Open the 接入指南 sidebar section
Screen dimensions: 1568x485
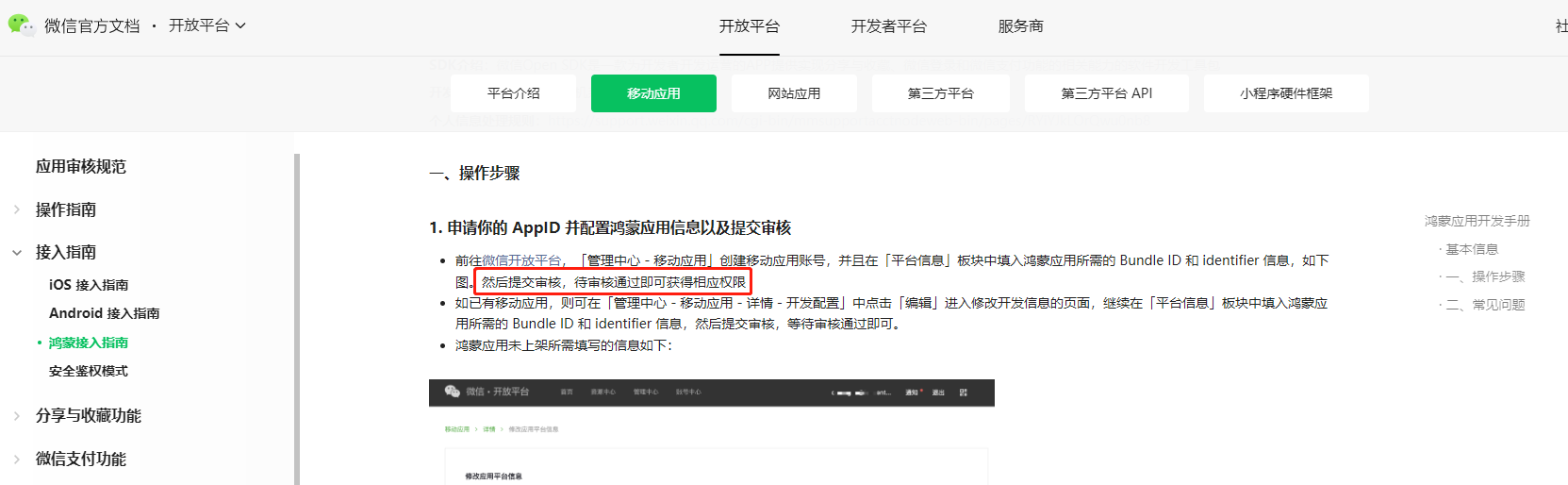pyautogui.click(x=66, y=252)
